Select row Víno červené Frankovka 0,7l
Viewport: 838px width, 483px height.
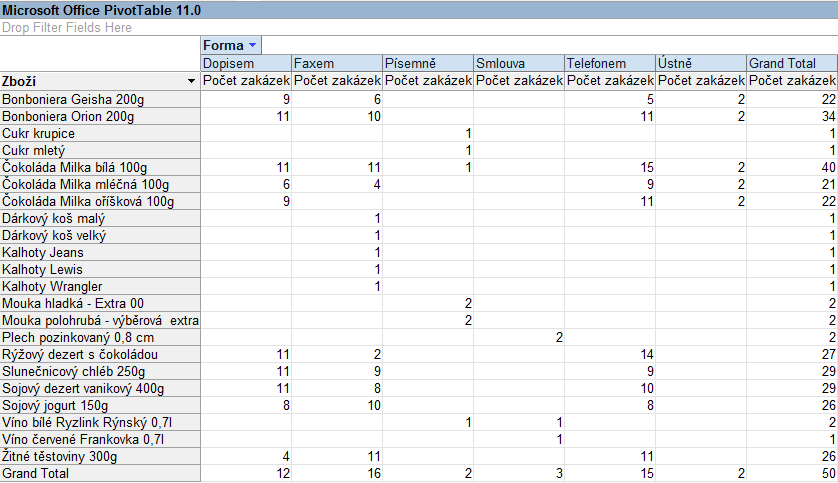100,440
